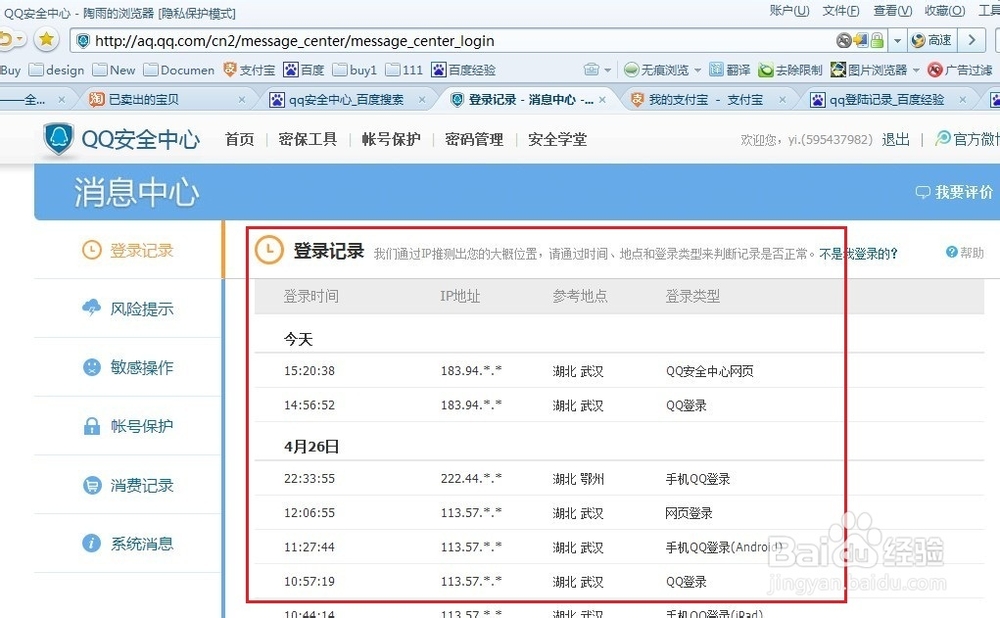The image size is (1000, 618).
Task: Select 敏感操作 in sidebar
Action: pyautogui.click(x=128, y=367)
